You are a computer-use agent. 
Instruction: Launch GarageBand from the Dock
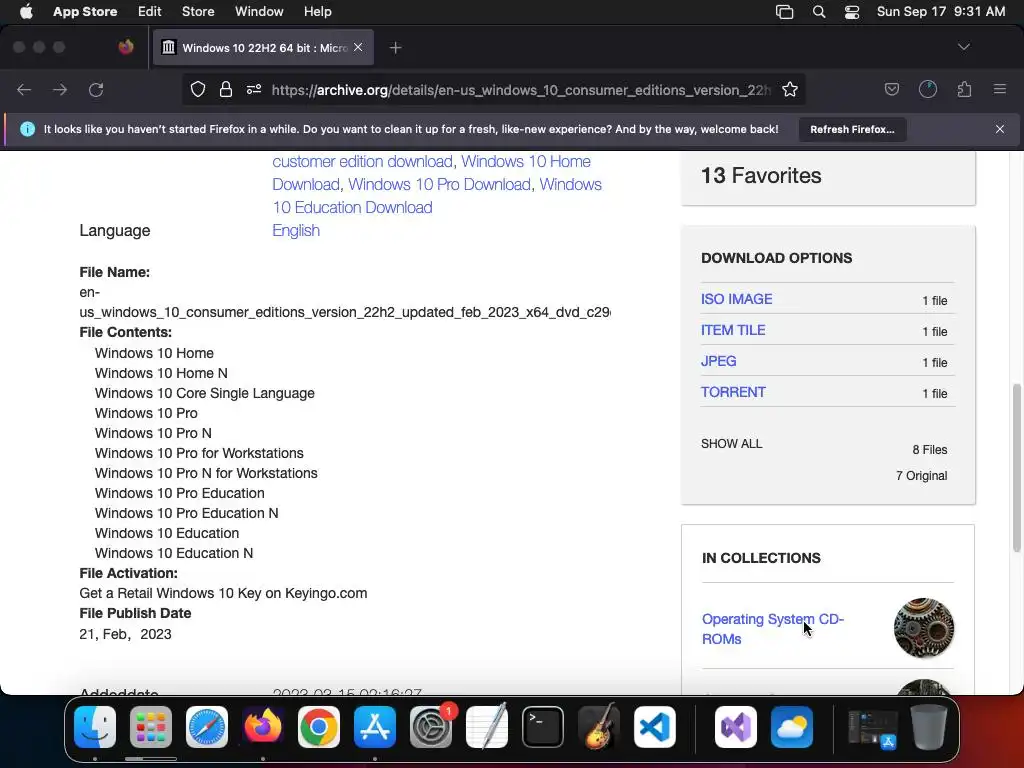[x=599, y=726]
